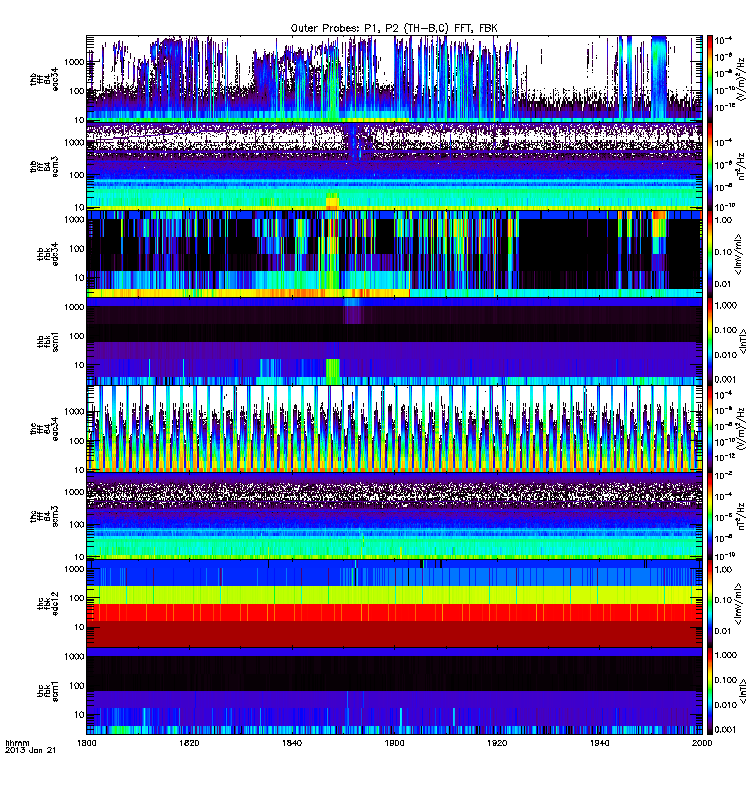Click the "10" y-axis tick of the thb fbk edc34 panel
The height and width of the screenshot is (800, 750).
tap(79, 278)
